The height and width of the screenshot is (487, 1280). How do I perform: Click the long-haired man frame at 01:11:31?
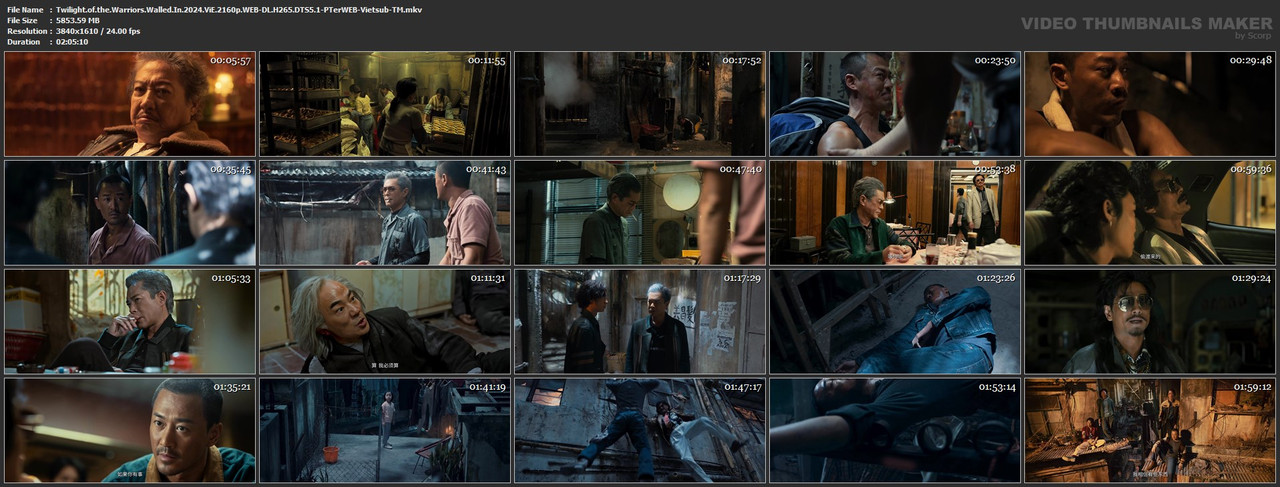[x=385, y=321]
